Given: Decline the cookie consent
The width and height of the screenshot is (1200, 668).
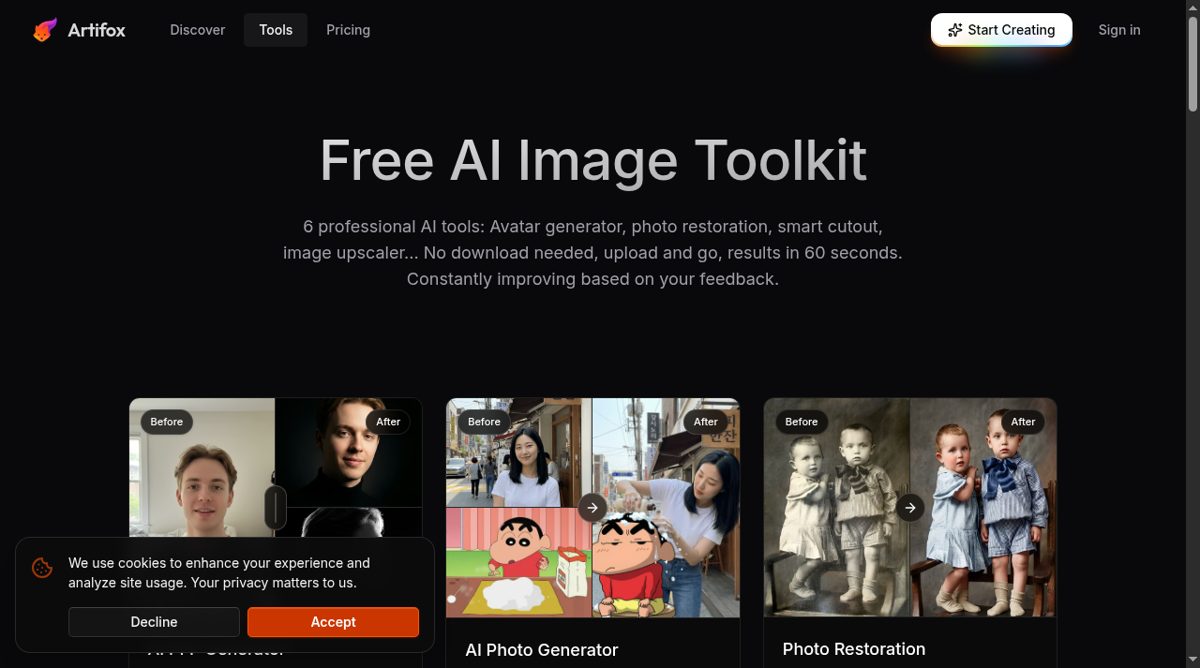Looking at the screenshot, I should (x=154, y=622).
